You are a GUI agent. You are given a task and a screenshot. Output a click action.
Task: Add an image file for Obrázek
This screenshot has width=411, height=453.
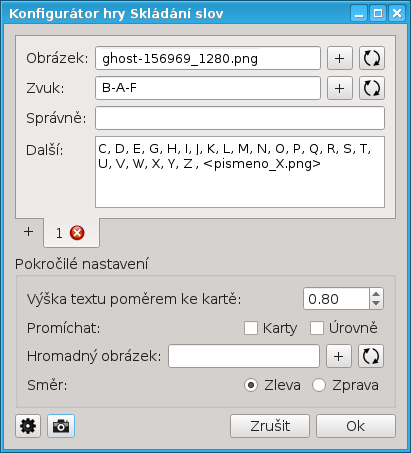[340, 58]
